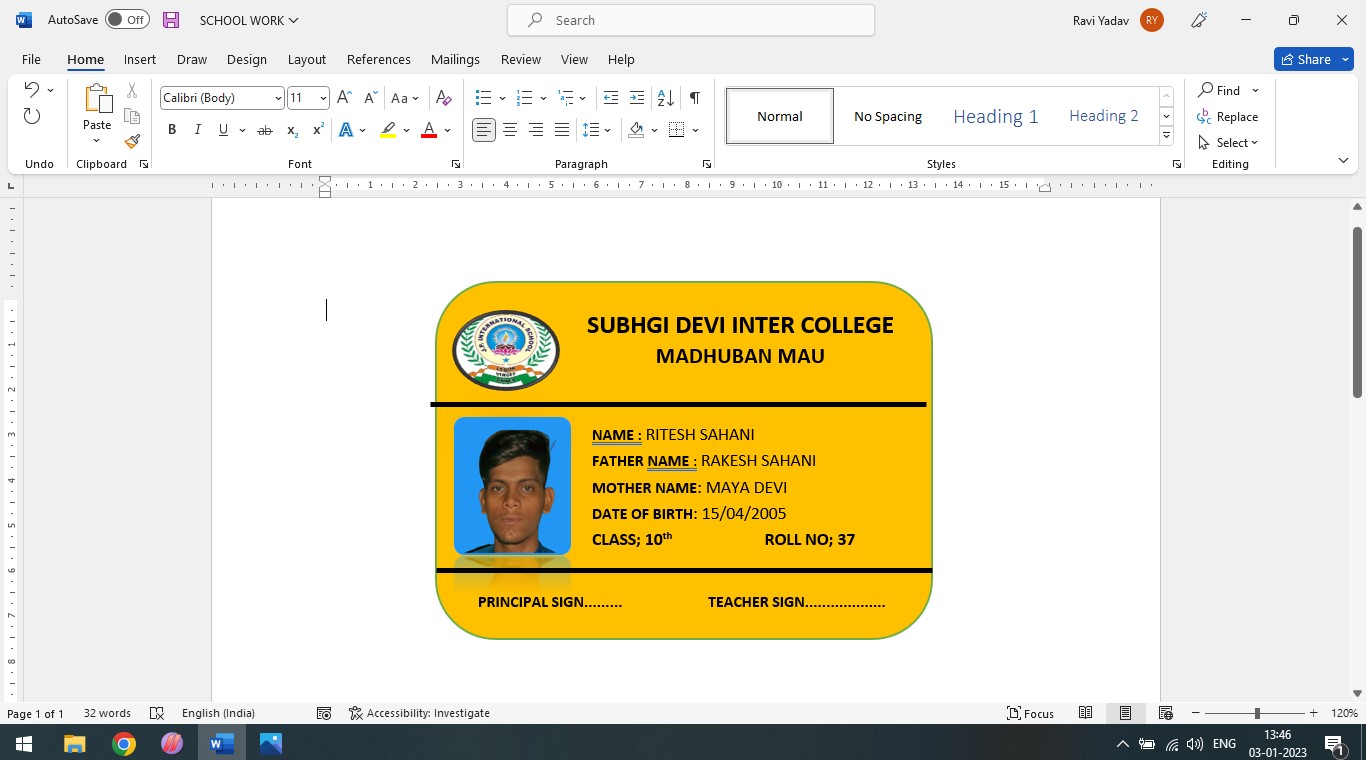The height and width of the screenshot is (760, 1366).
Task: Click the Show/Hide paragraph marks icon
Action: click(694, 98)
